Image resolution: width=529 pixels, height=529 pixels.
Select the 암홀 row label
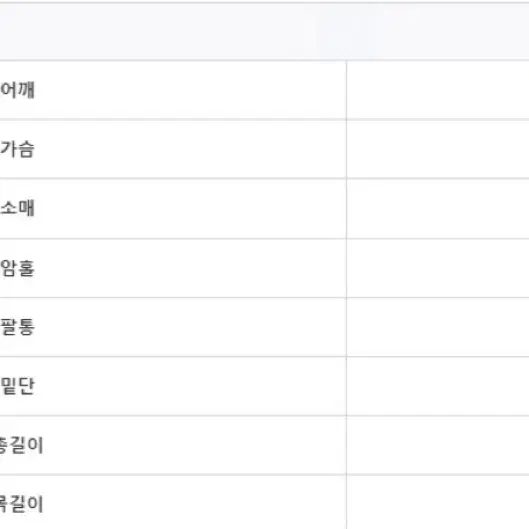(x=17, y=268)
